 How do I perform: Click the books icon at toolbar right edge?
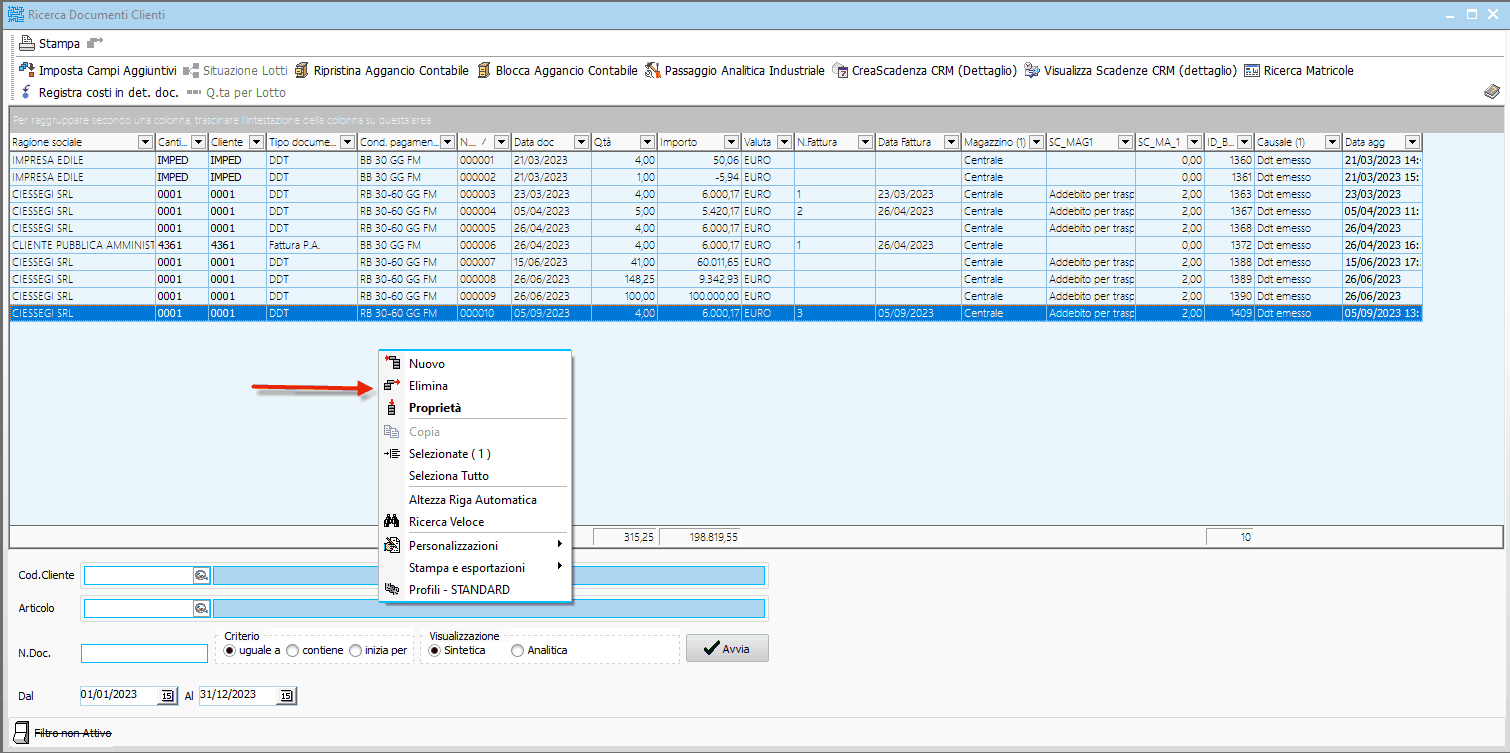click(x=1492, y=92)
